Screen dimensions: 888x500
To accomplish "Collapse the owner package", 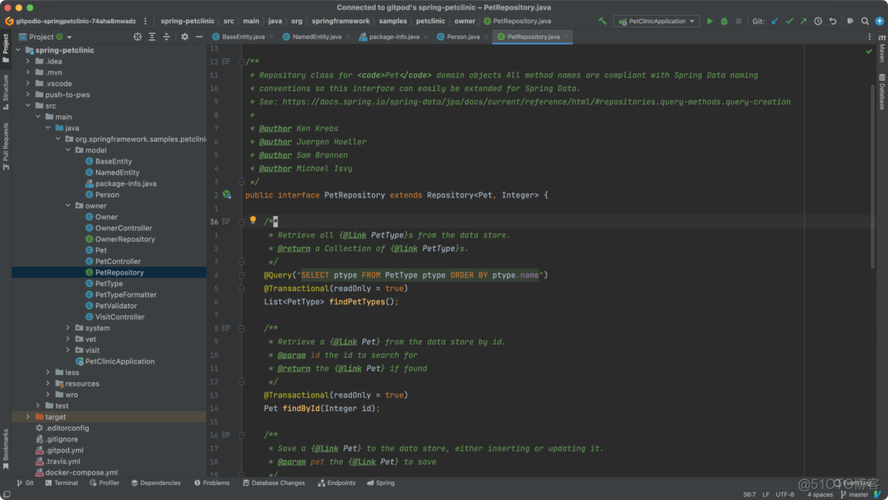I will (68, 206).
